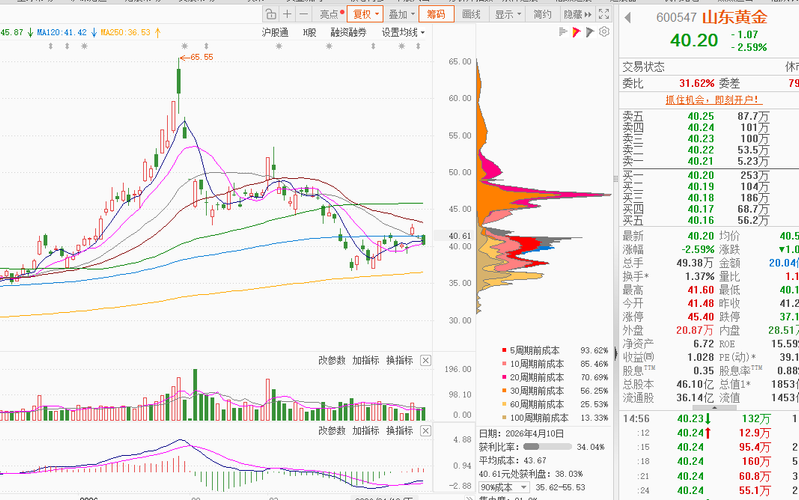Viewport: 799px width, 500px height.
Task: Click the MA120:41.42 legend label
Action: (62, 33)
